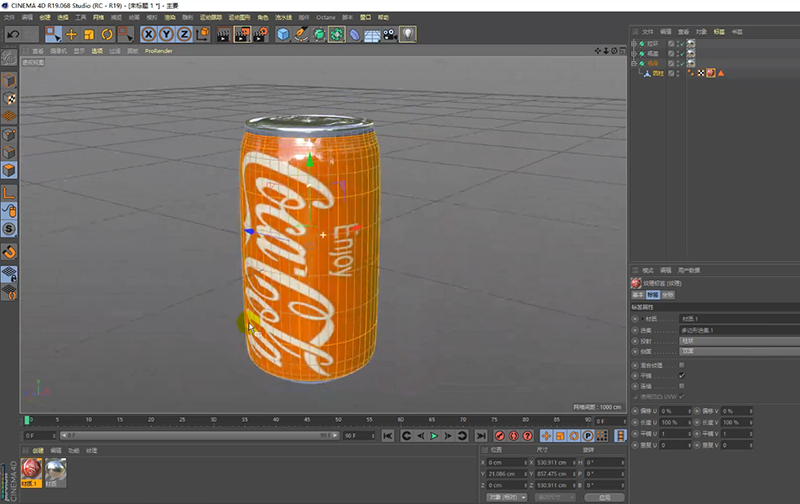Open the size mode dropdown beside 对象 (相对)

tap(555, 497)
